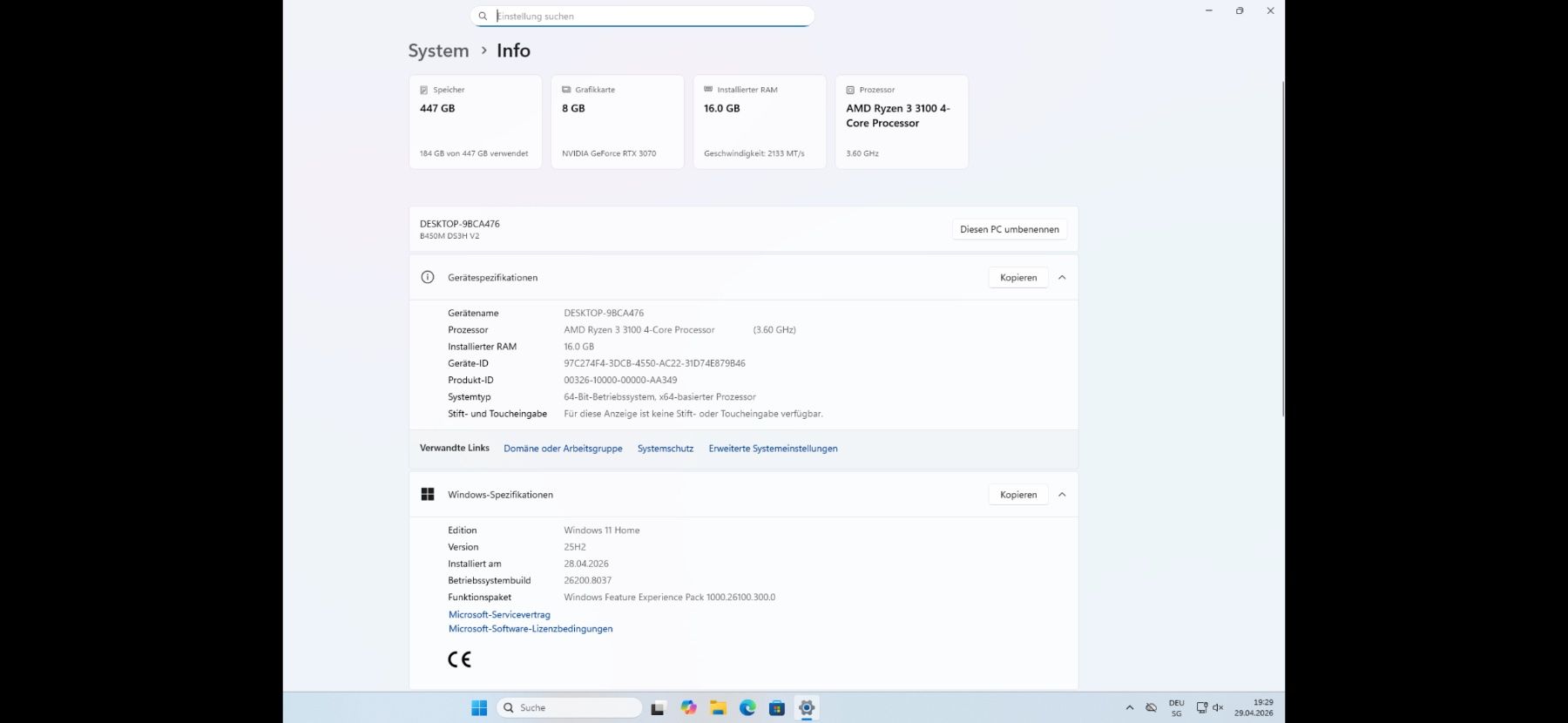Click the build value 26200.8037

(x=587, y=580)
